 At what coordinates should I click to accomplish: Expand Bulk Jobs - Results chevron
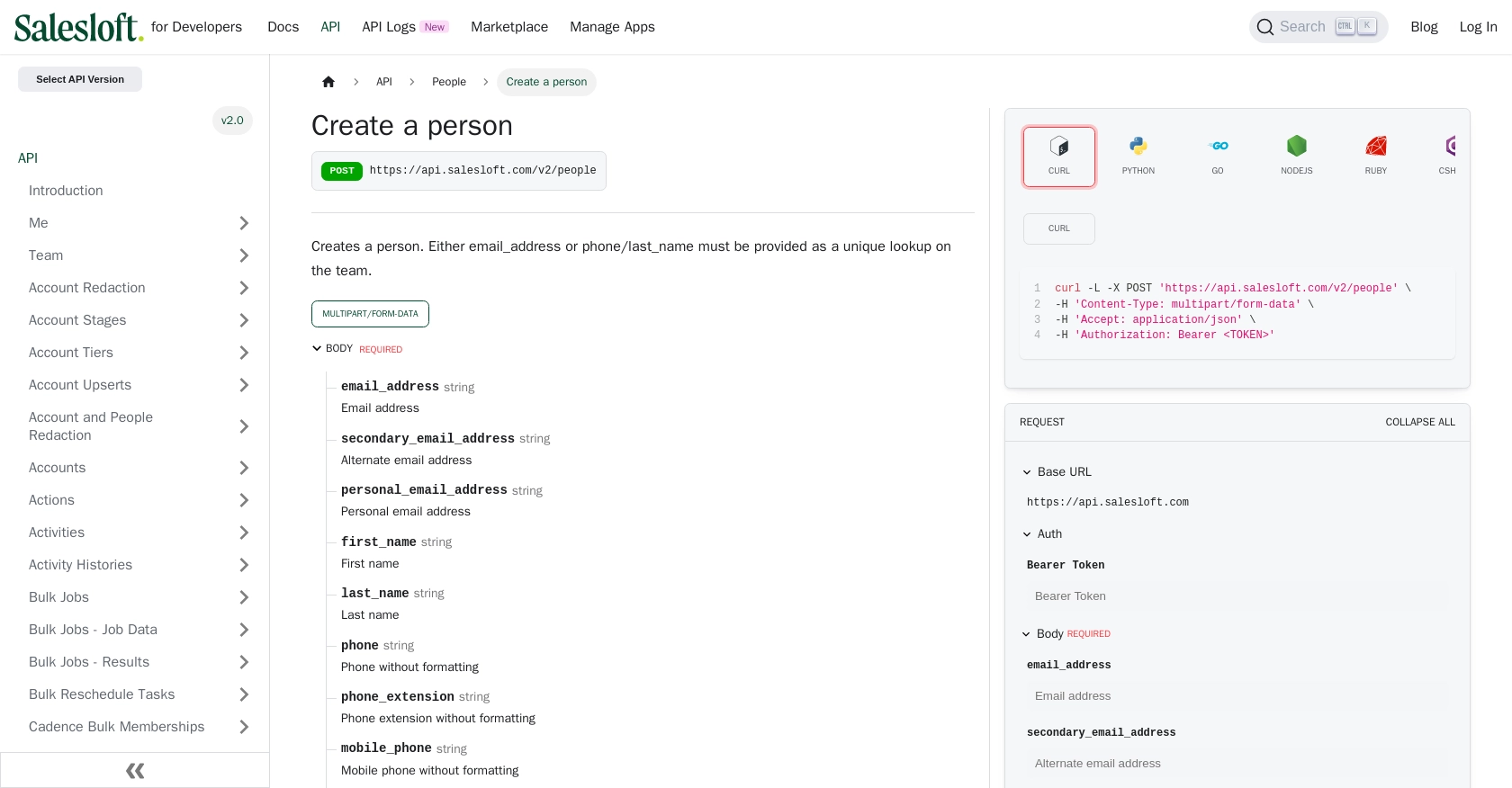tap(244, 662)
